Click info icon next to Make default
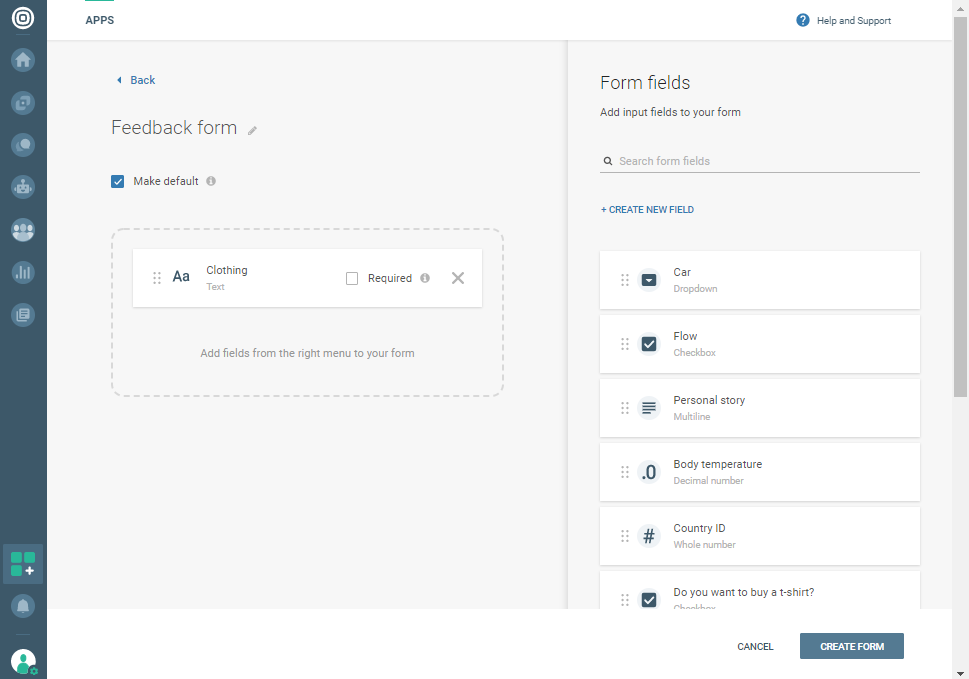 (211, 181)
